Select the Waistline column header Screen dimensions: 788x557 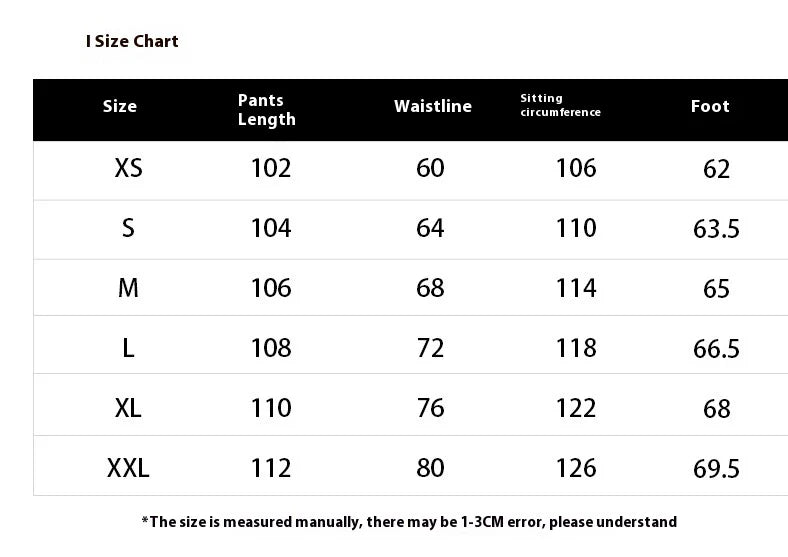[432, 106]
